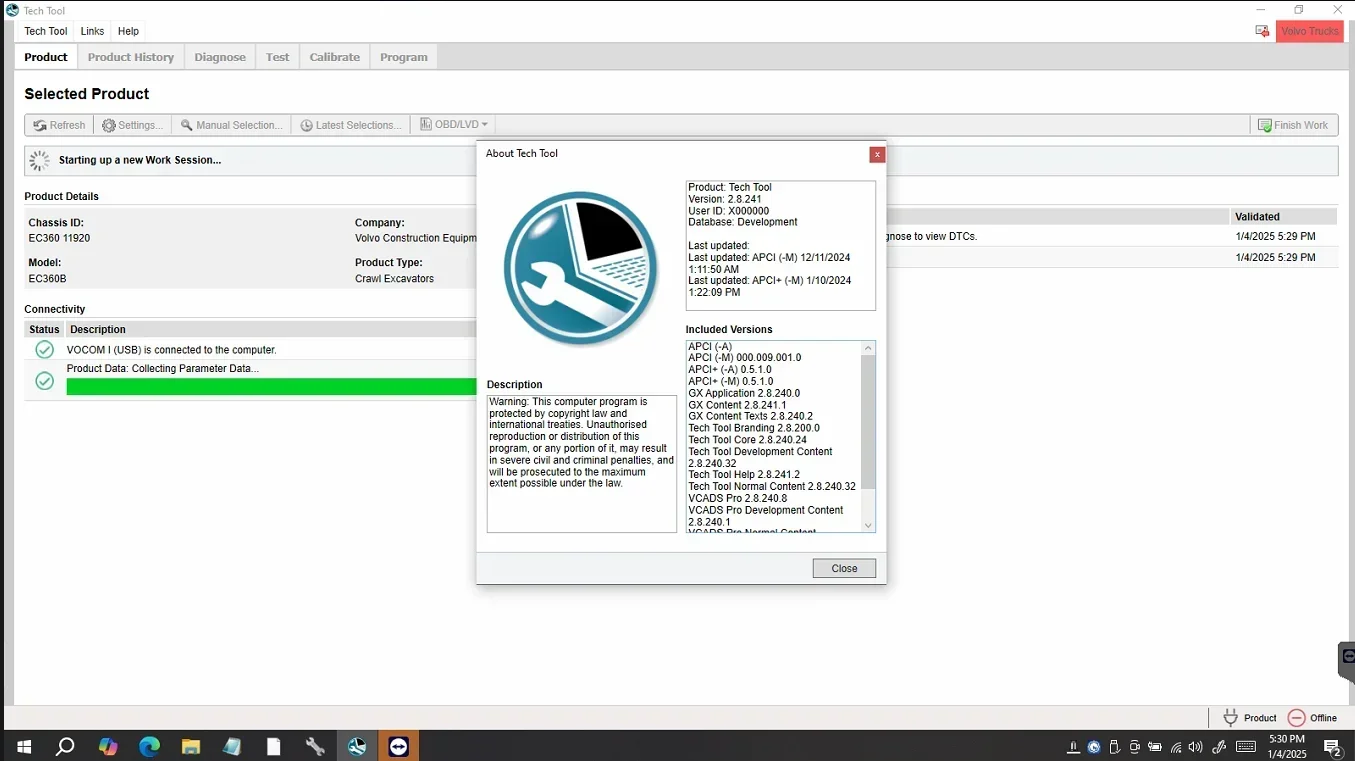Open the blank document app in taskbar
The height and width of the screenshot is (761, 1355).
click(273, 746)
